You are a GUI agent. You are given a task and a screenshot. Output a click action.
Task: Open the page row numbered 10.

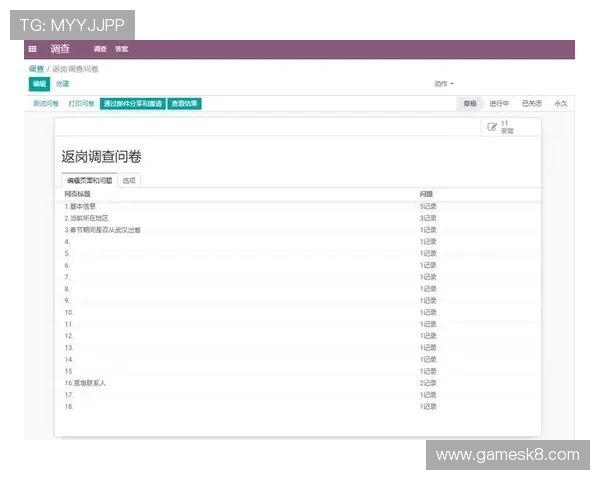click(x=298, y=313)
